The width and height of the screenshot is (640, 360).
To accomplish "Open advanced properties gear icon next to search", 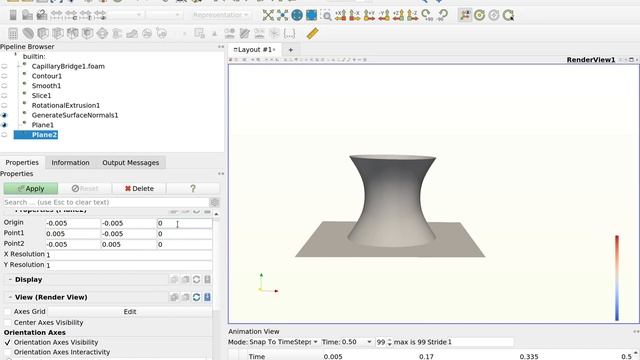I will tap(215, 202).
